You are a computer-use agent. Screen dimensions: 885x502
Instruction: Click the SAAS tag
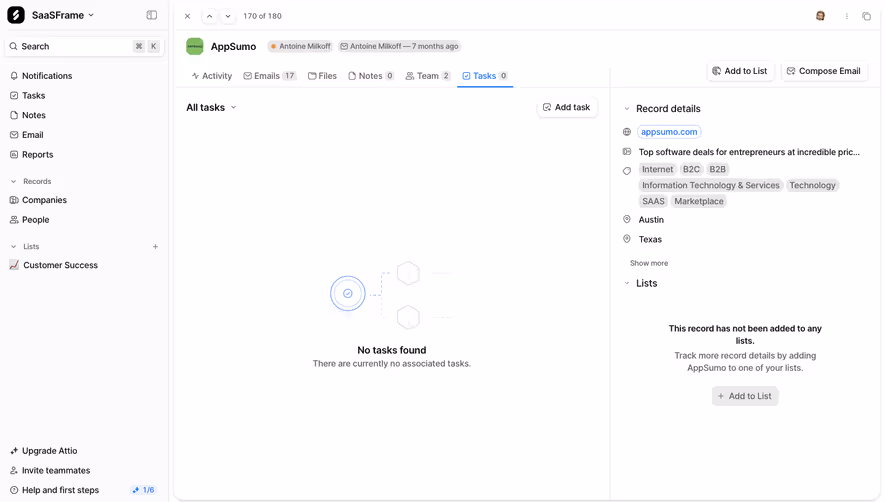click(x=653, y=201)
